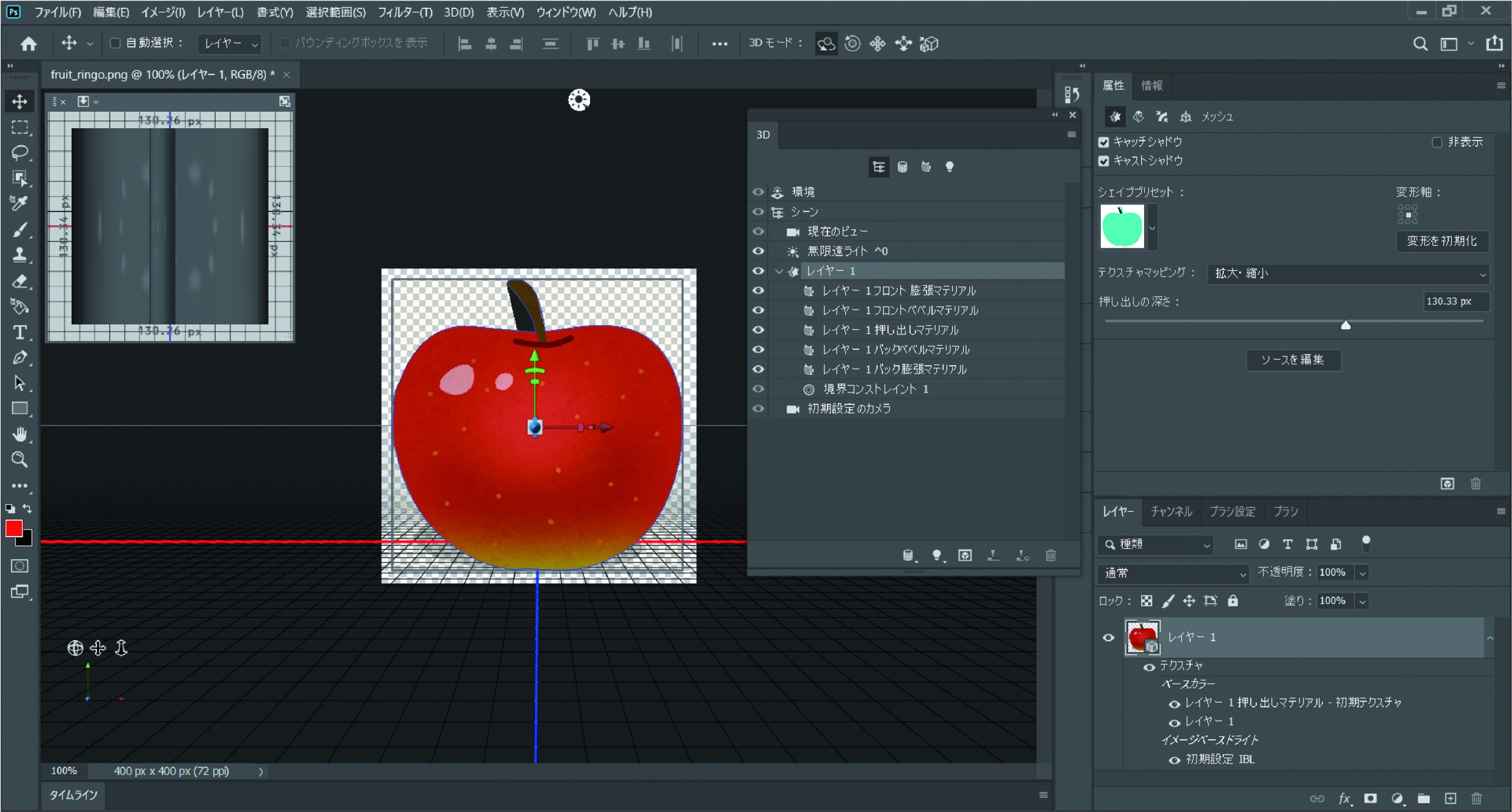
Task: Select the Move tool in toolbar
Action: (x=19, y=102)
